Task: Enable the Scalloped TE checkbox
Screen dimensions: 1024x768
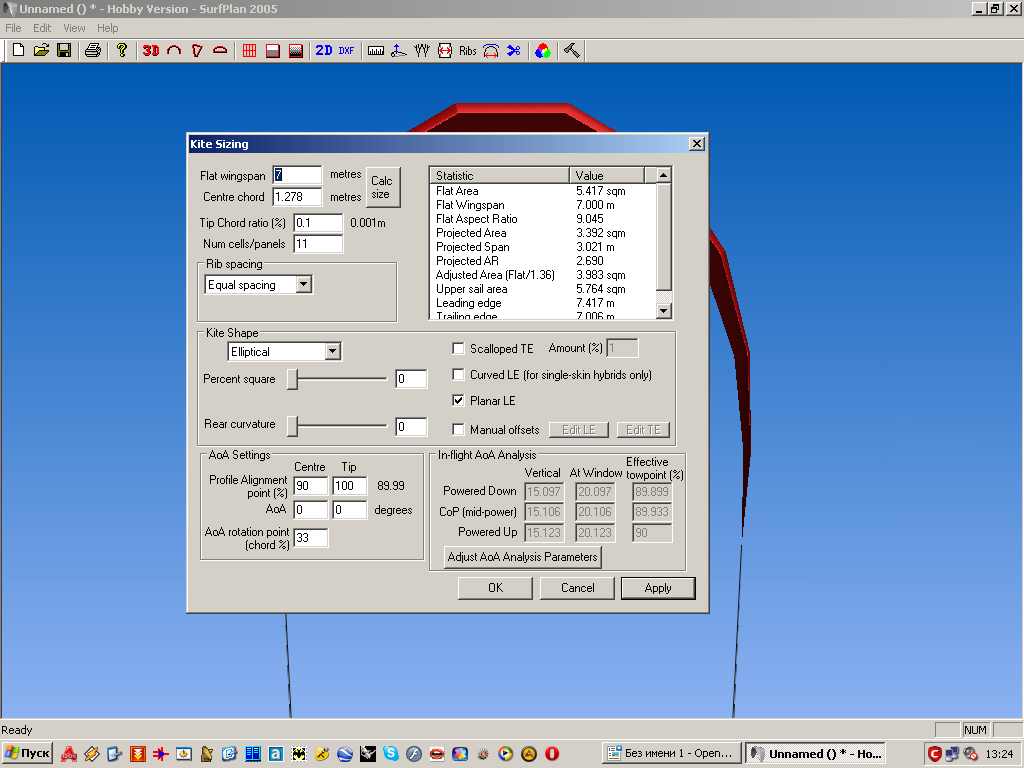Action: (x=459, y=349)
